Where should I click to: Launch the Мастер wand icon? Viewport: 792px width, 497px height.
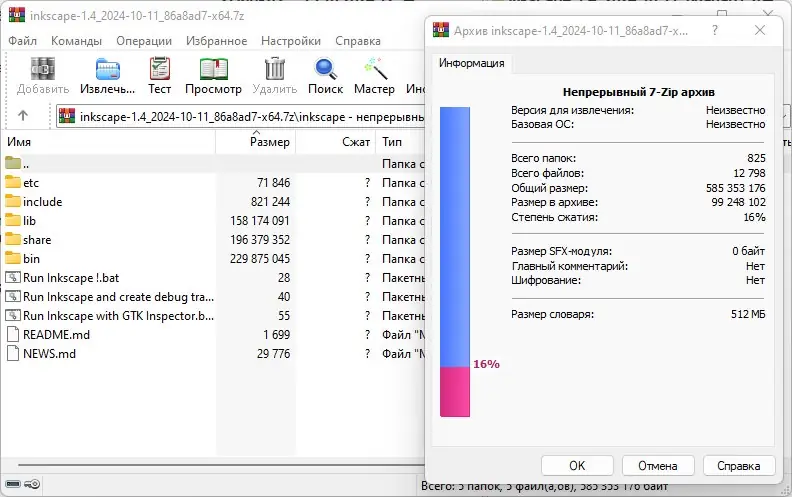pyautogui.click(x=375, y=69)
